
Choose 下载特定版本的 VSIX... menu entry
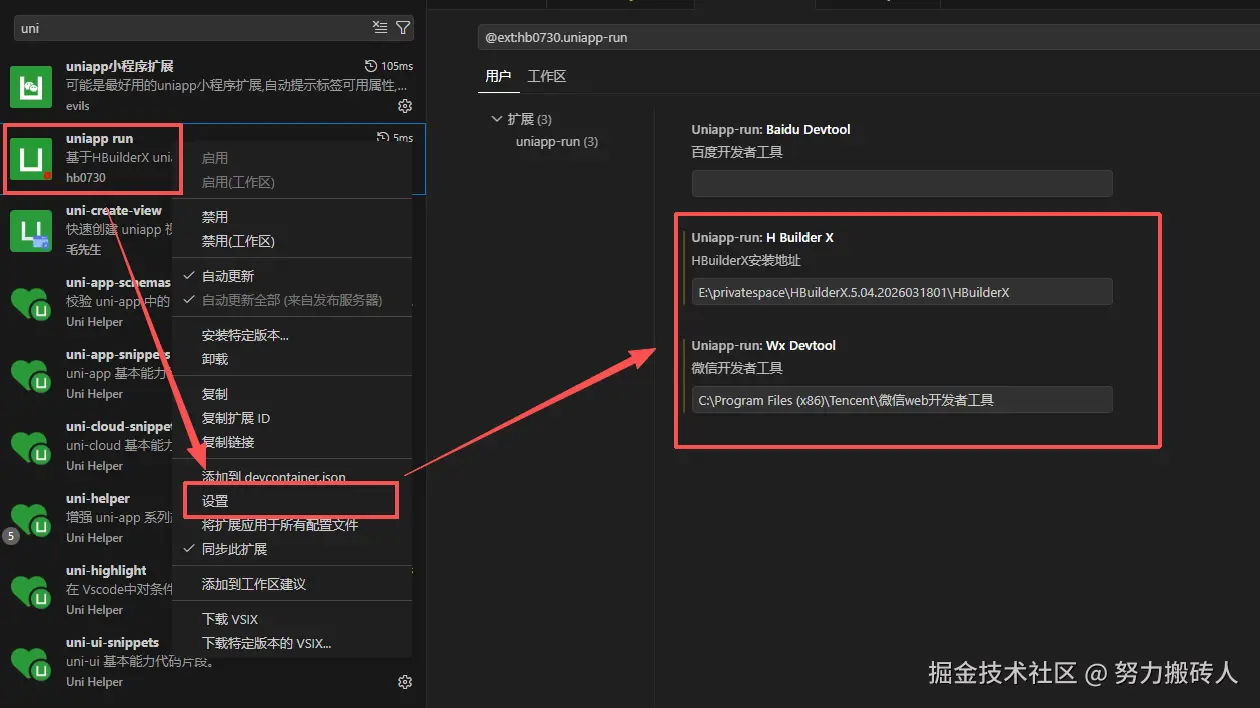pyautogui.click(x=292, y=643)
